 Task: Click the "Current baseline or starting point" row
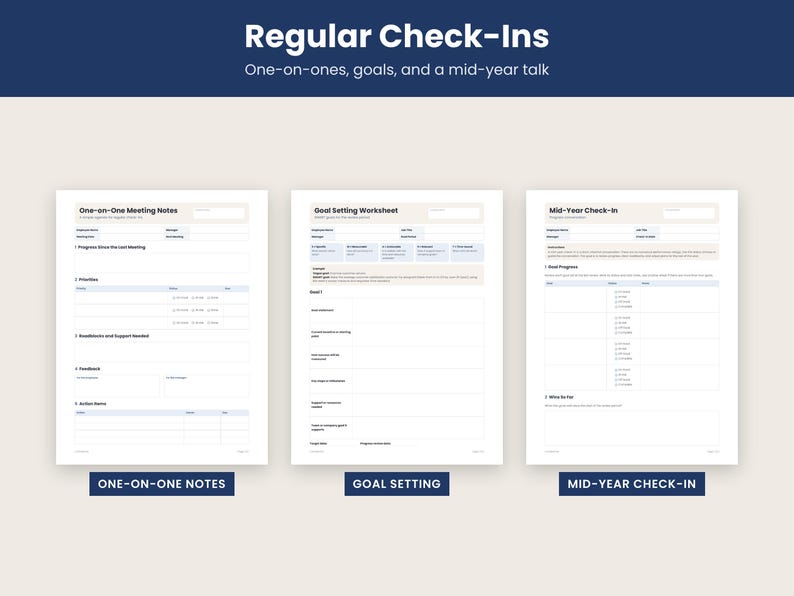coord(396,334)
